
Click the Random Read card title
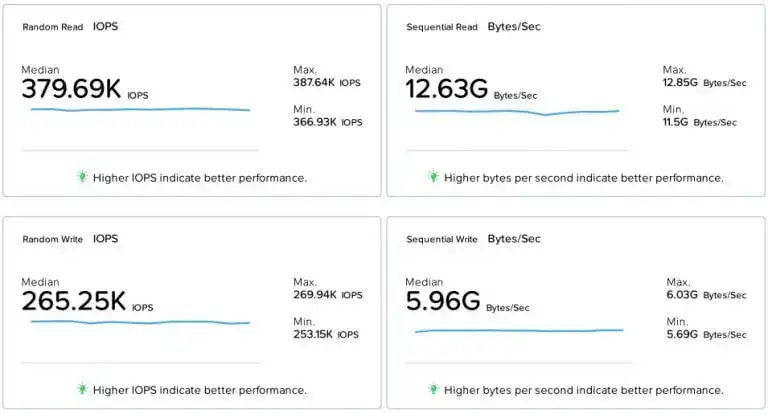click(53, 27)
